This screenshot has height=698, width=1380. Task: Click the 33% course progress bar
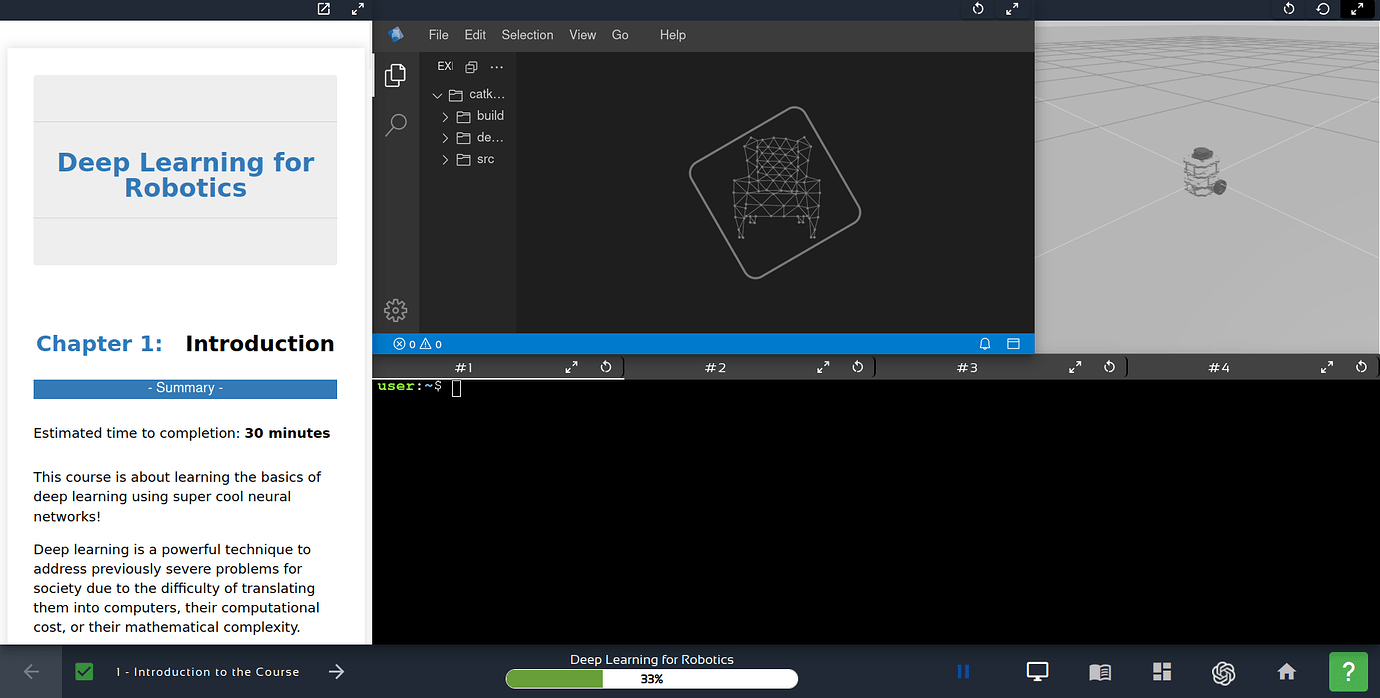tap(651, 679)
